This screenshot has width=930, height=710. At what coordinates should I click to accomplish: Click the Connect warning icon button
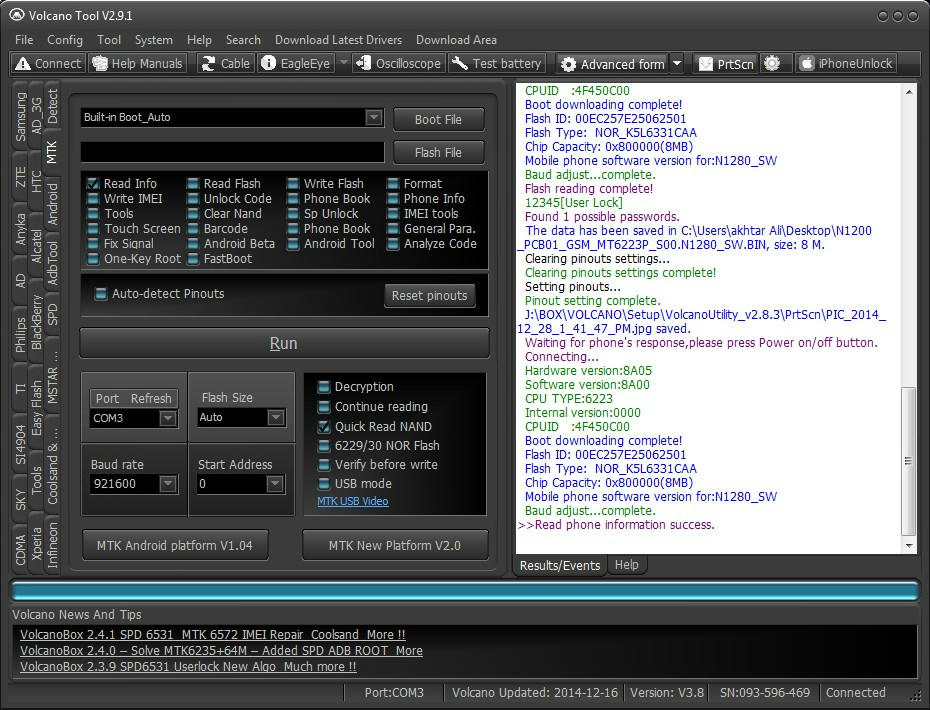coord(48,63)
